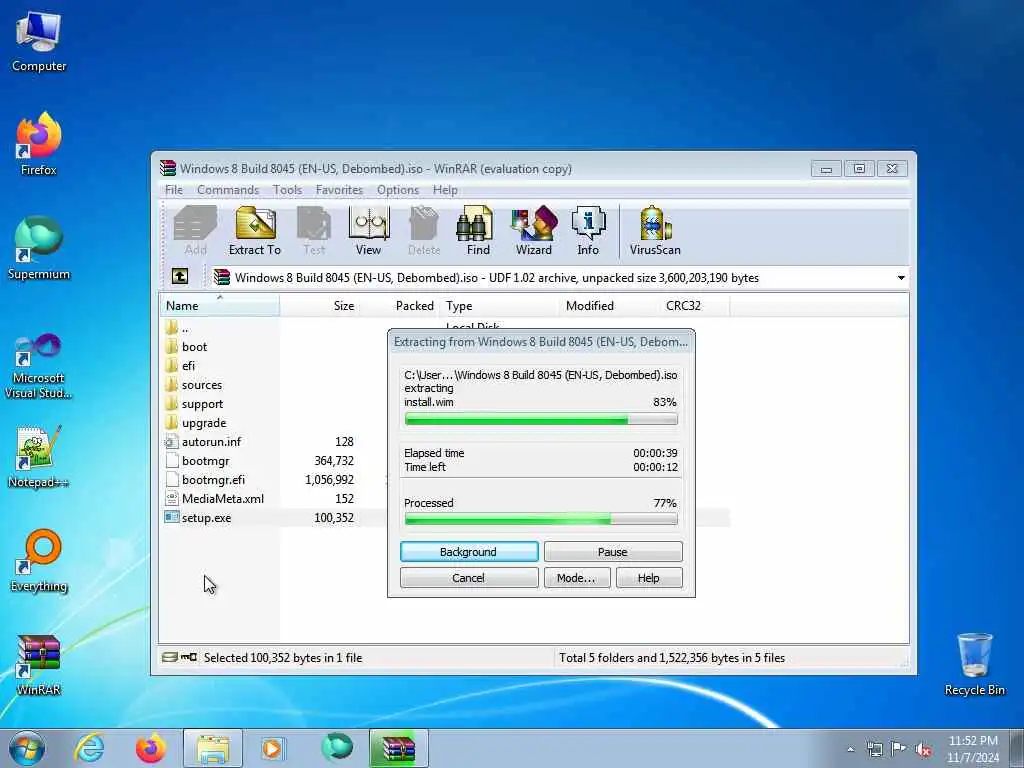Select the boot folder
The image size is (1024, 768).
coord(194,347)
